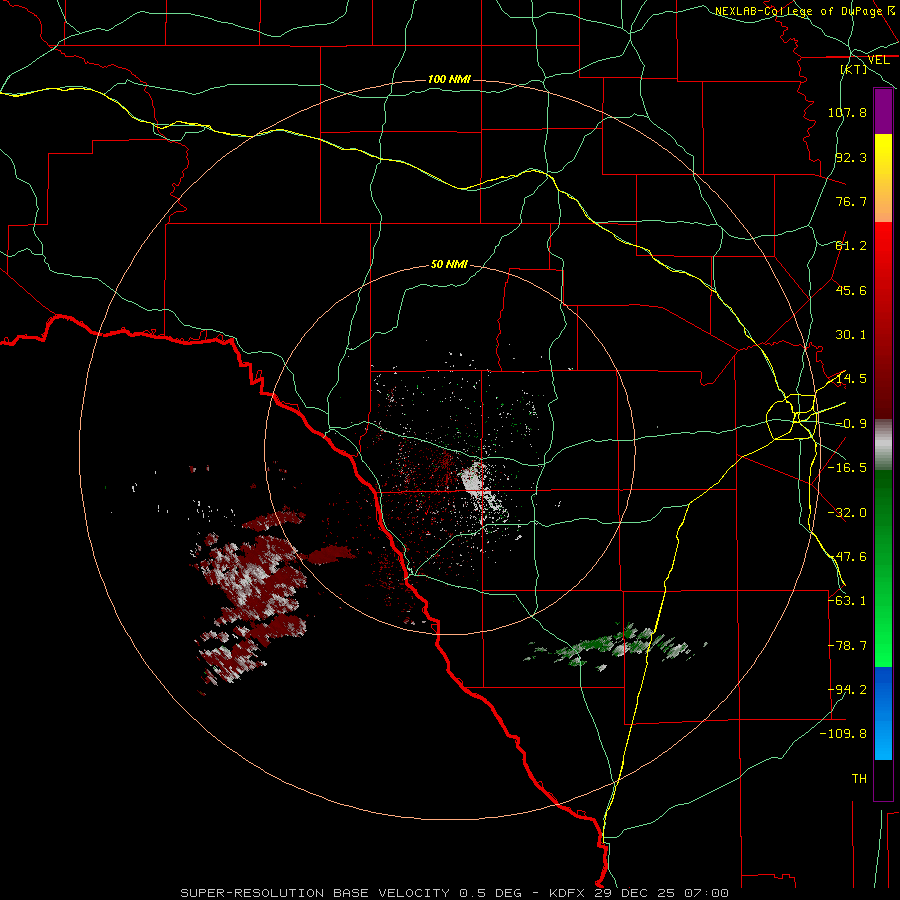The image size is (900, 900).
Task: Click the 92.3 velocity scale value
Action: click(x=851, y=157)
